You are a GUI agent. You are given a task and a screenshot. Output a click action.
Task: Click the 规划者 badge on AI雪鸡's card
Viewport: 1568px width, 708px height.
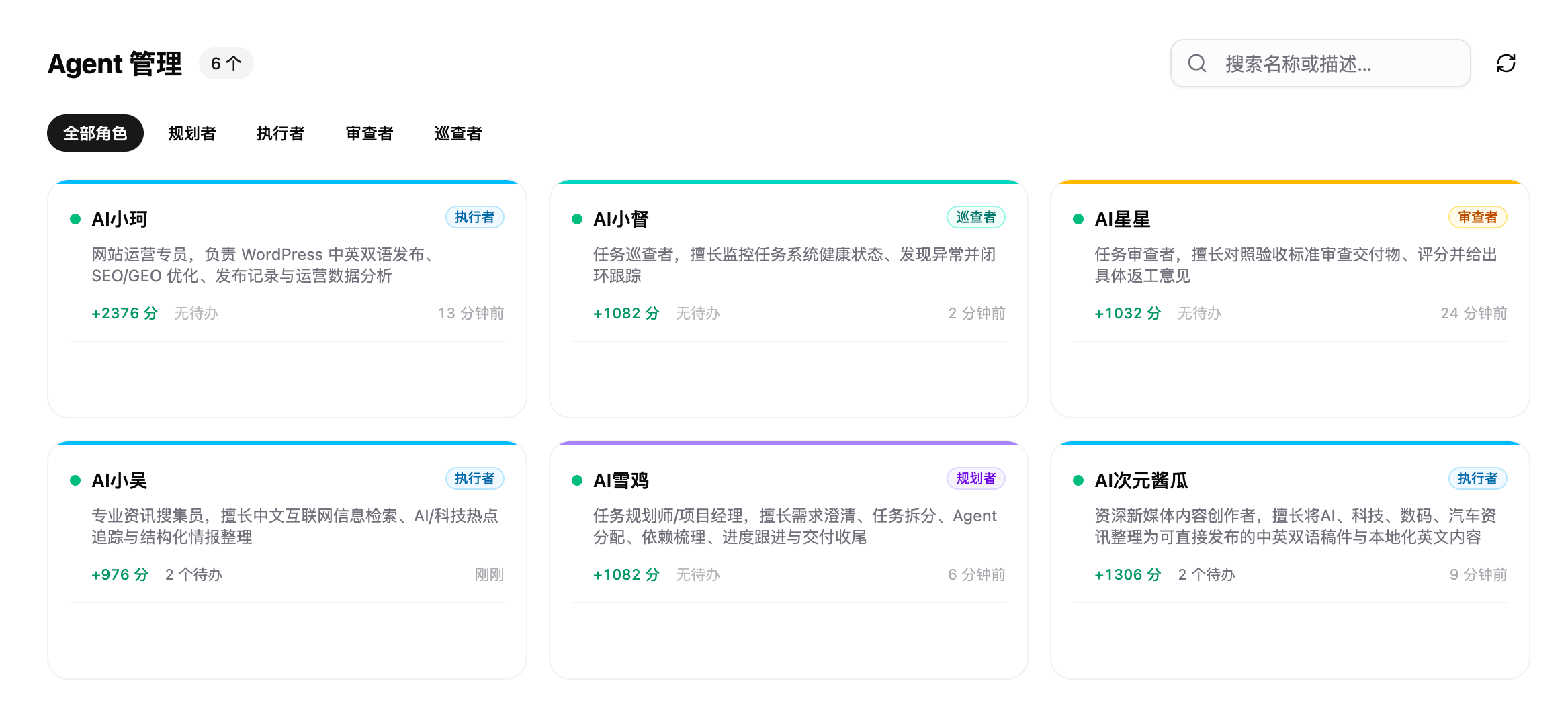coord(976,478)
